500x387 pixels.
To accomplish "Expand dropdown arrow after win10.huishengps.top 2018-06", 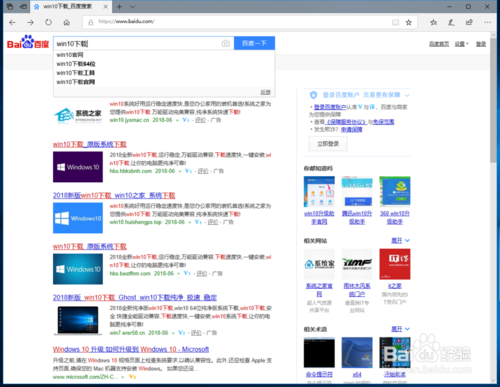I will pyautogui.click(x=189, y=222).
